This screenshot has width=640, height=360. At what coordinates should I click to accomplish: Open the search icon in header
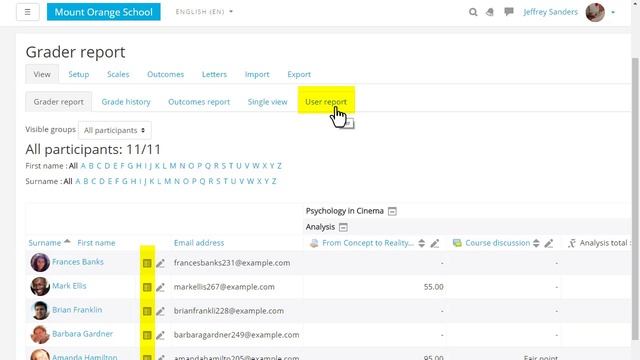pos(473,12)
